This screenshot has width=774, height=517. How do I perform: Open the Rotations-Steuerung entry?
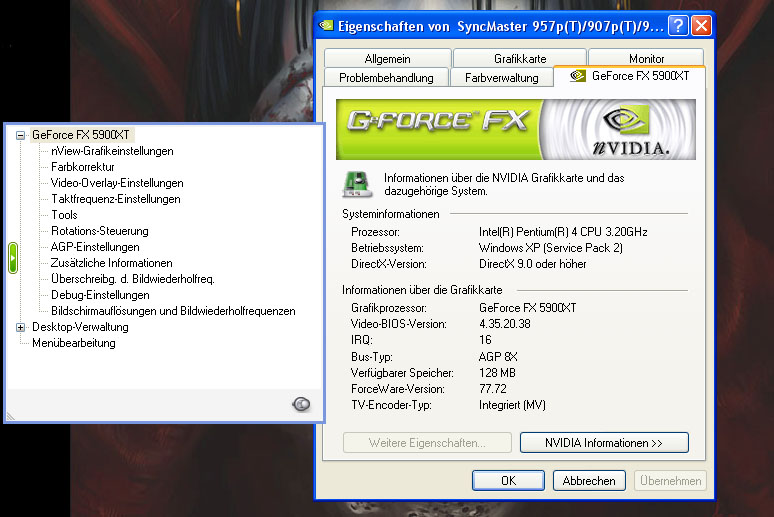coord(100,231)
